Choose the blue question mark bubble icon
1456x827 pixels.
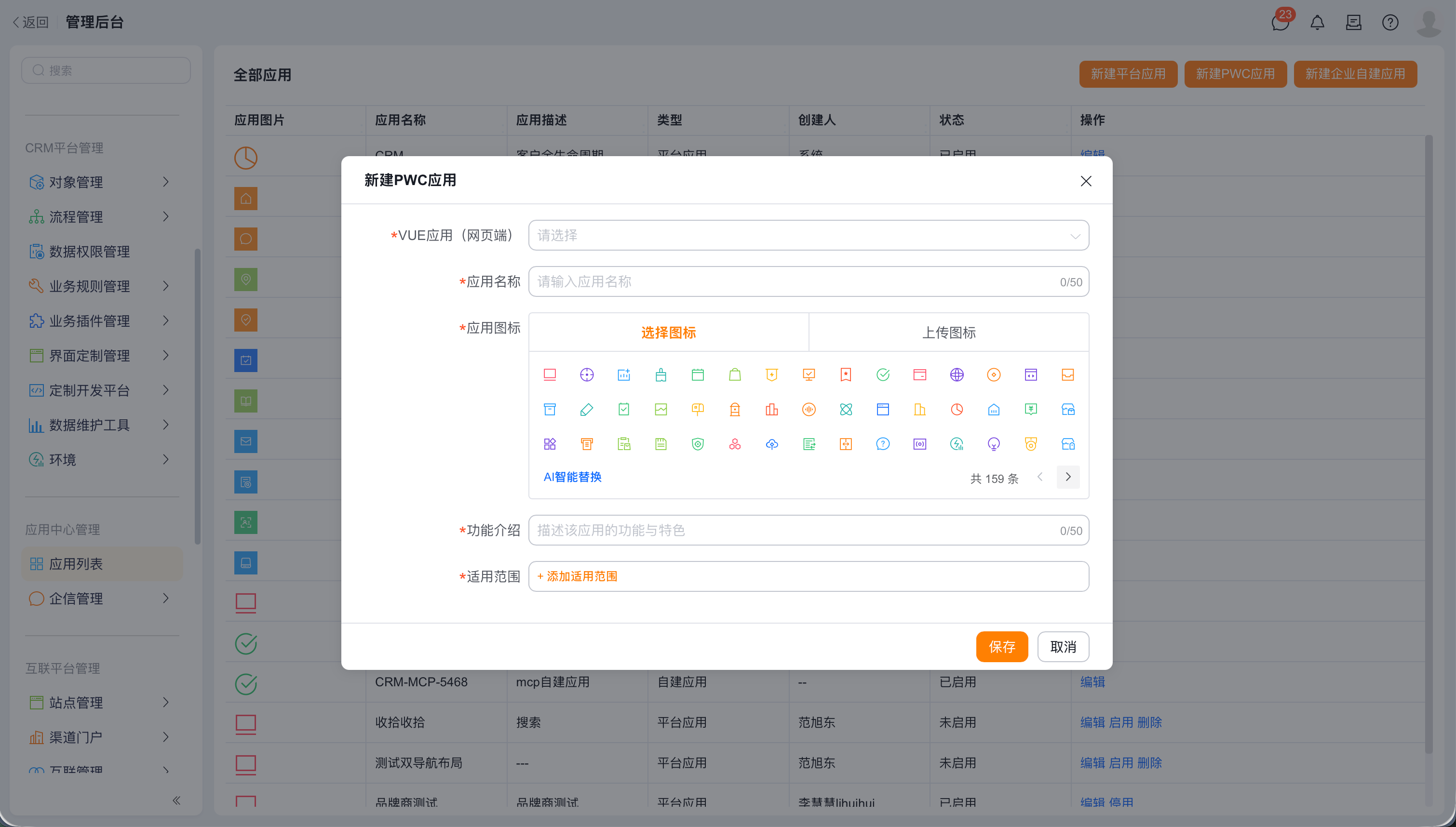[x=883, y=444]
